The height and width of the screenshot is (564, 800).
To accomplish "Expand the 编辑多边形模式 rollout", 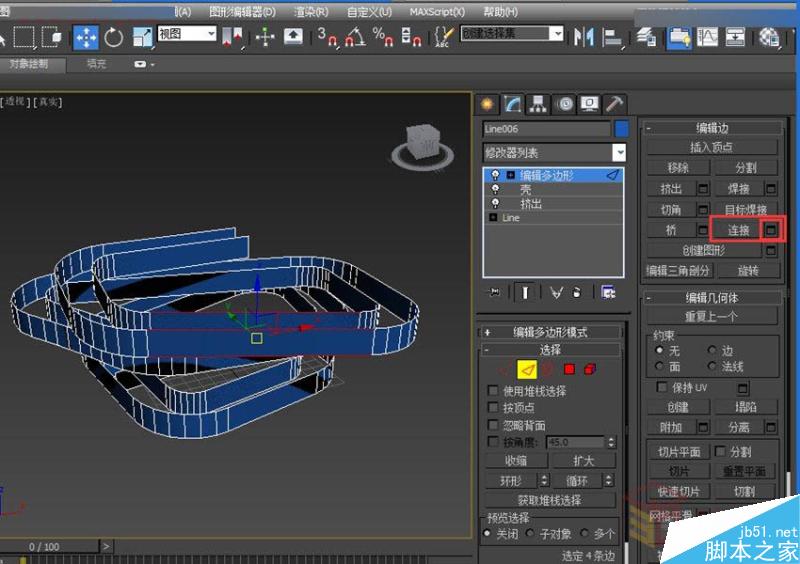I will pos(550,332).
